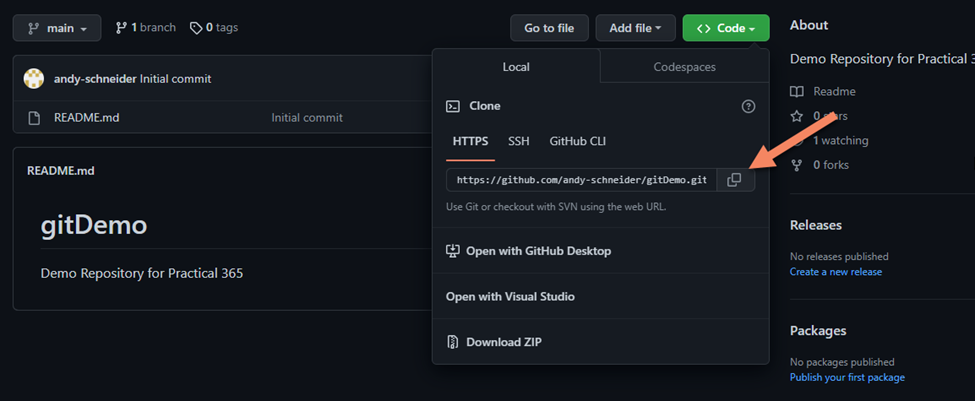Click the gitDemo heading in README
The image size is (975, 401).
94,225
